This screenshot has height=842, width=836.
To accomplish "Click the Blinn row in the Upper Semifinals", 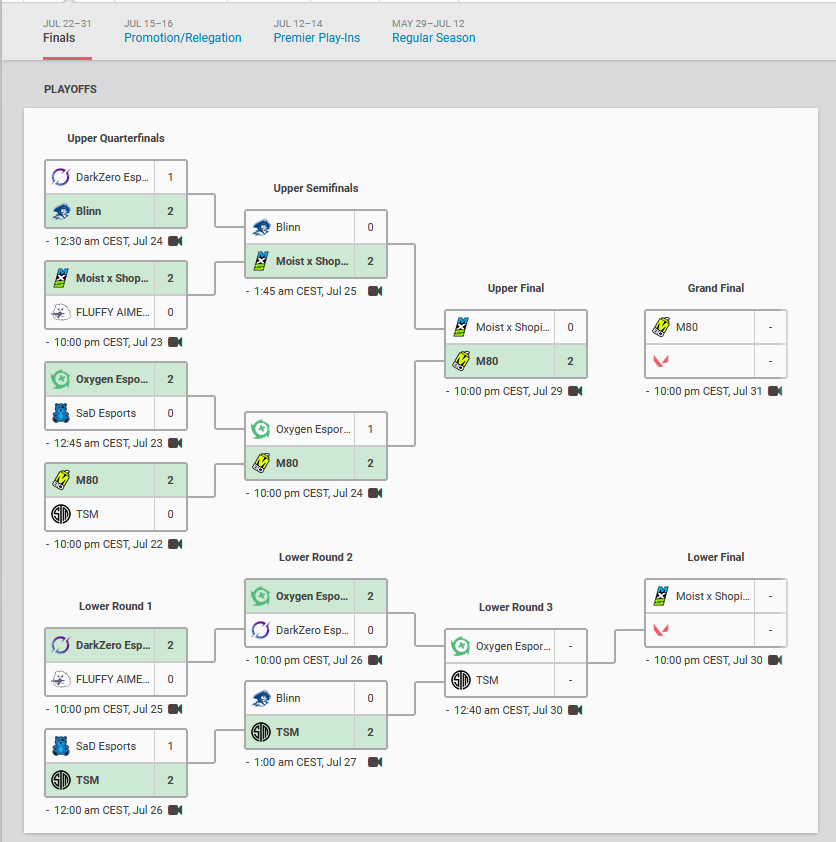I will click(316, 227).
